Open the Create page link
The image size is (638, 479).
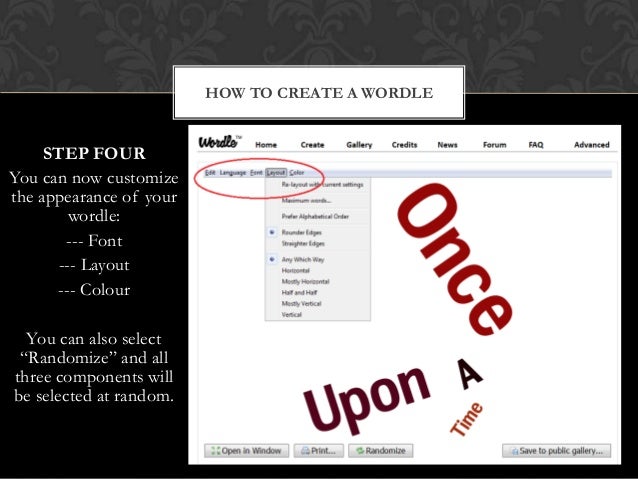point(312,144)
